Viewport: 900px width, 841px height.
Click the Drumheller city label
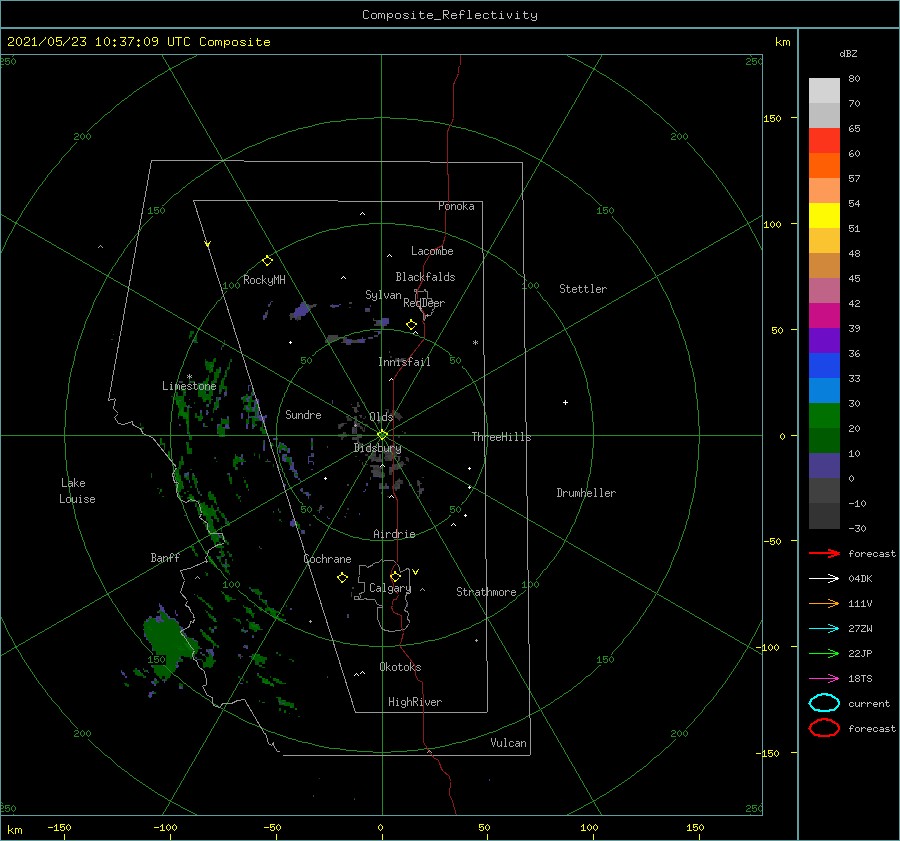(x=586, y=493)
